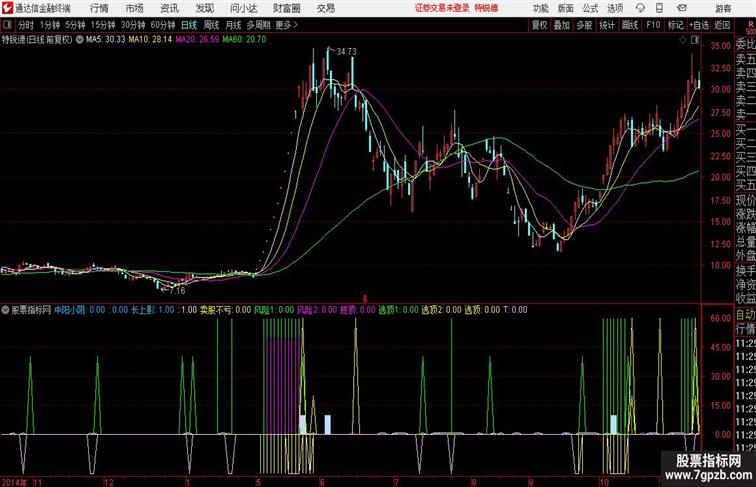Toggle the left sidebar panel icon

pyautogui.click(x=7, y=25)
